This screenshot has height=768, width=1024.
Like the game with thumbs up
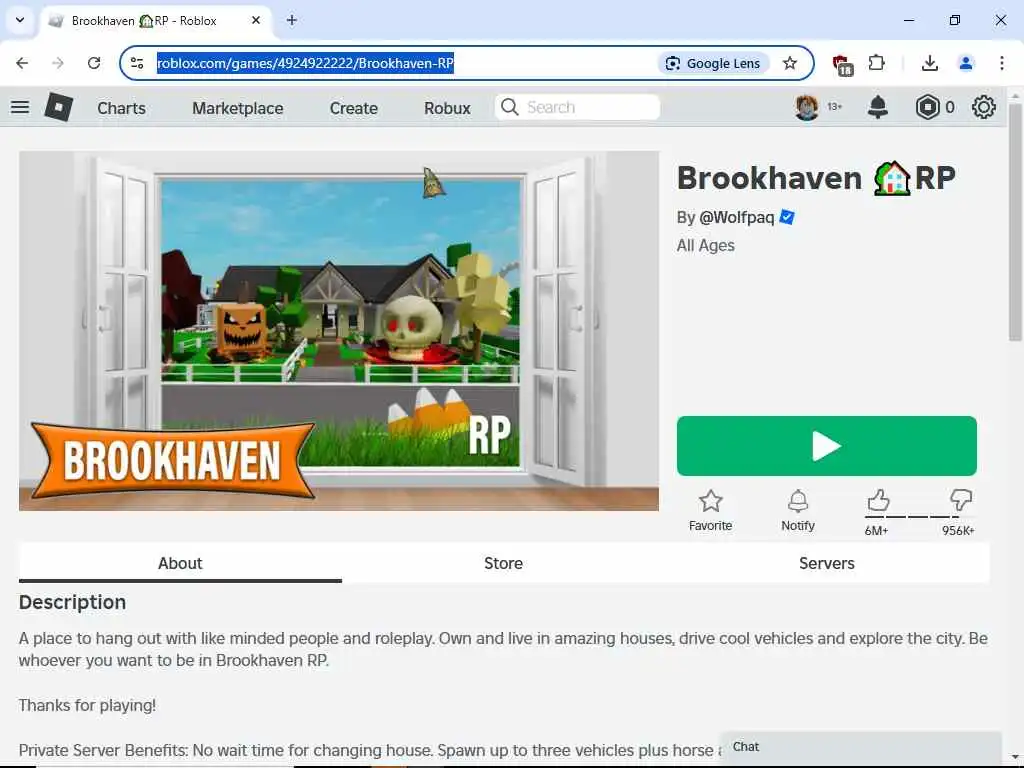(x=878, y=501)
